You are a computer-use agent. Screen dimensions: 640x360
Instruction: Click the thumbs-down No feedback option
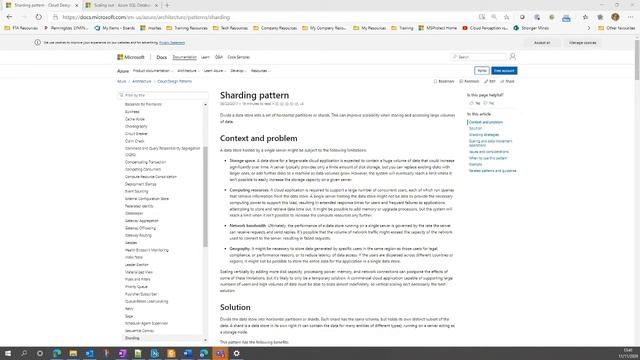(x=488, y=103)
